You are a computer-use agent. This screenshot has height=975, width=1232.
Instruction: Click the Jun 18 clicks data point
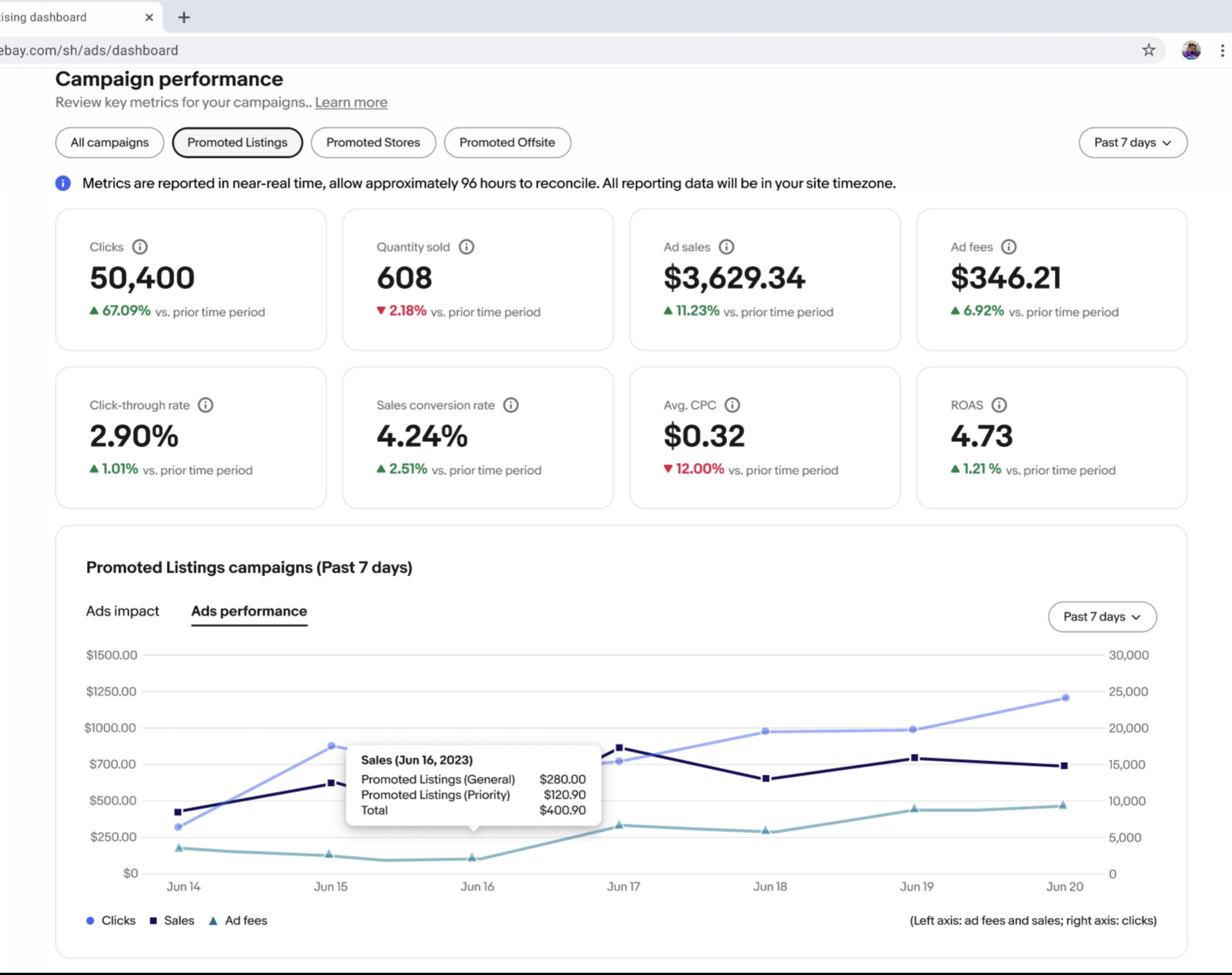765,731
